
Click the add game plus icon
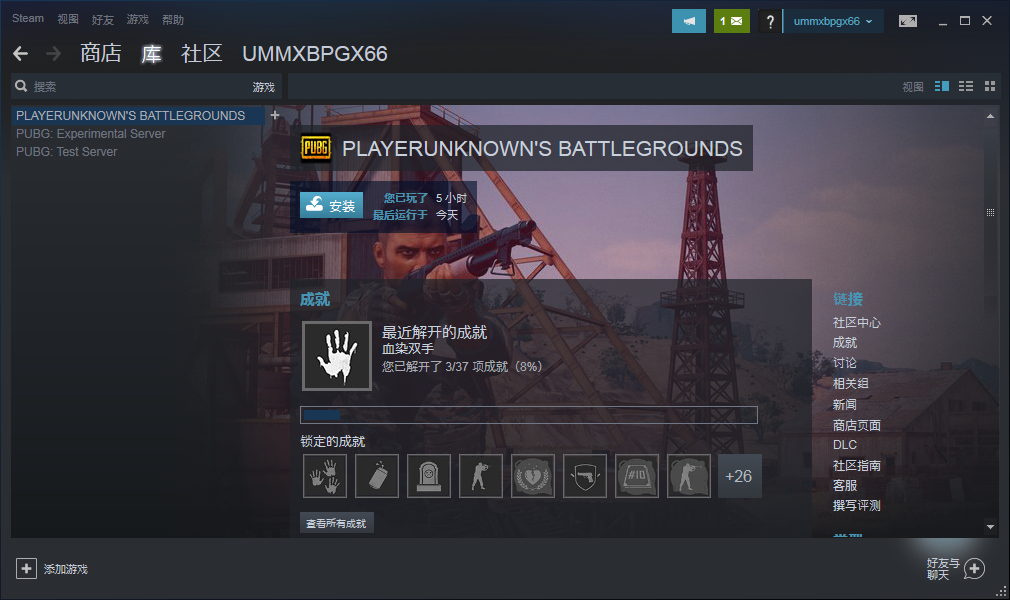tap(26, 568)
